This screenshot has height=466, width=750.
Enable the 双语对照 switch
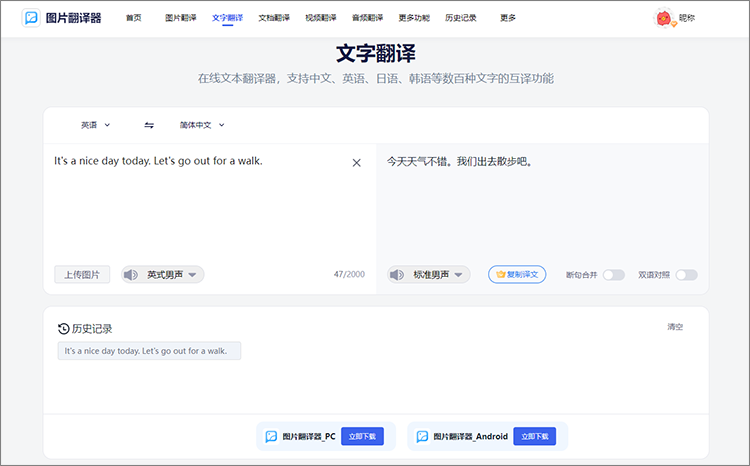click(x=686, y=275)
